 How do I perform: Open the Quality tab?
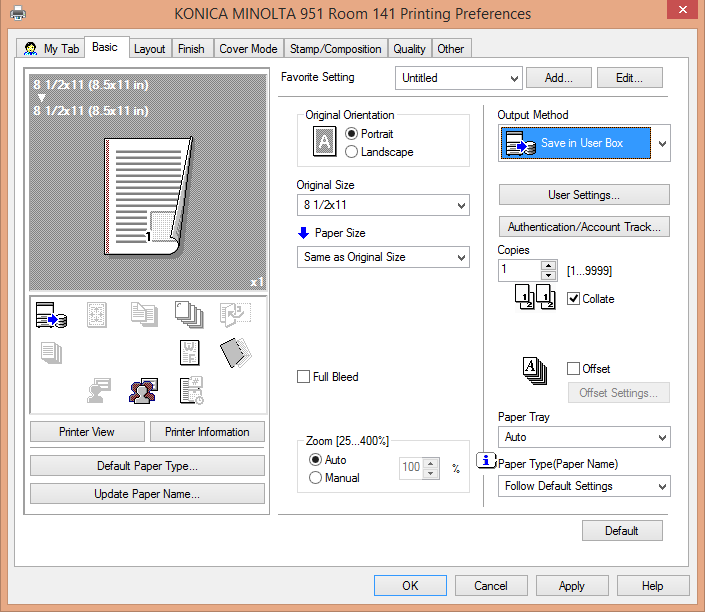(x=409, y=49)
